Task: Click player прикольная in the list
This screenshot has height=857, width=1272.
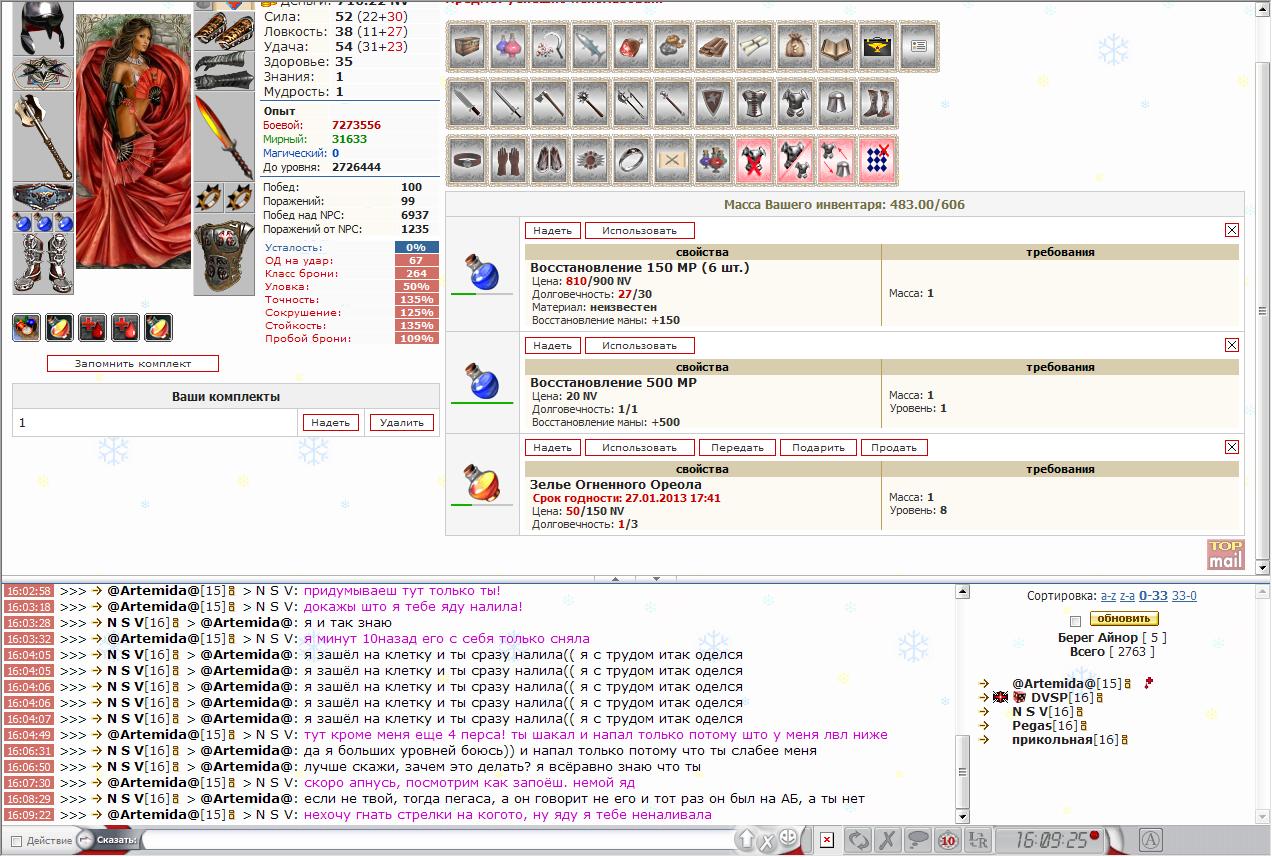Action: [1051, 739]
